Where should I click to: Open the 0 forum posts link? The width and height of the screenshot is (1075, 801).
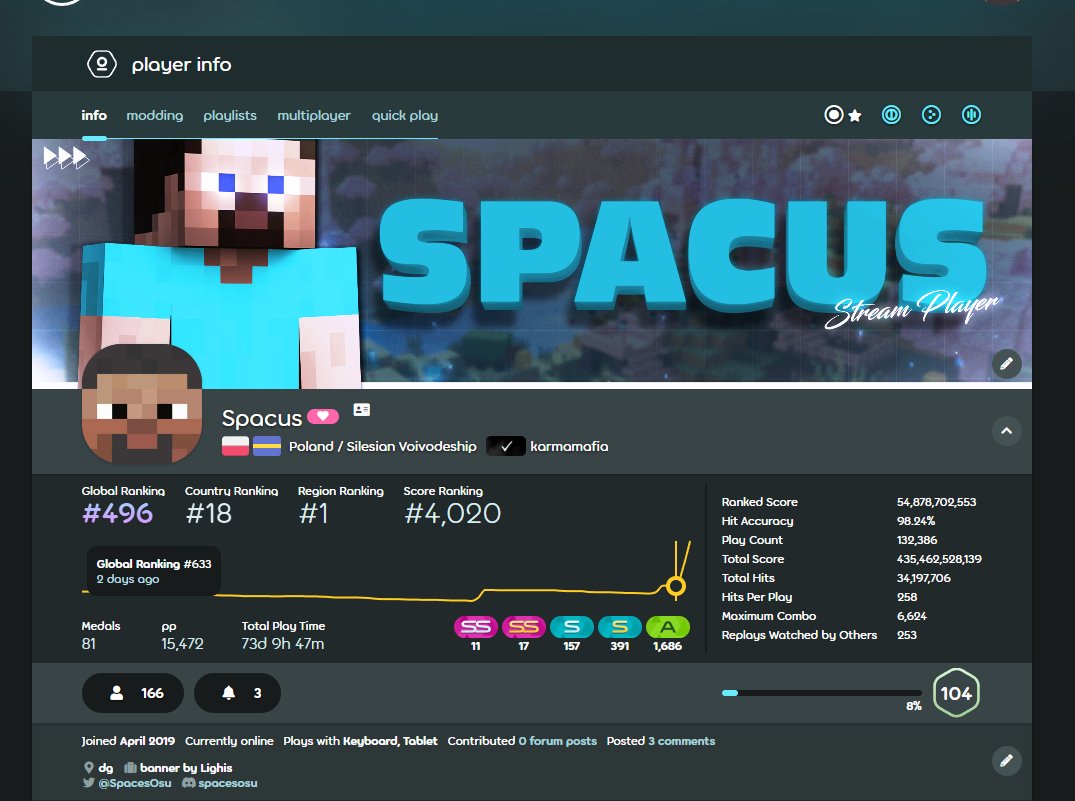point(557,741)
